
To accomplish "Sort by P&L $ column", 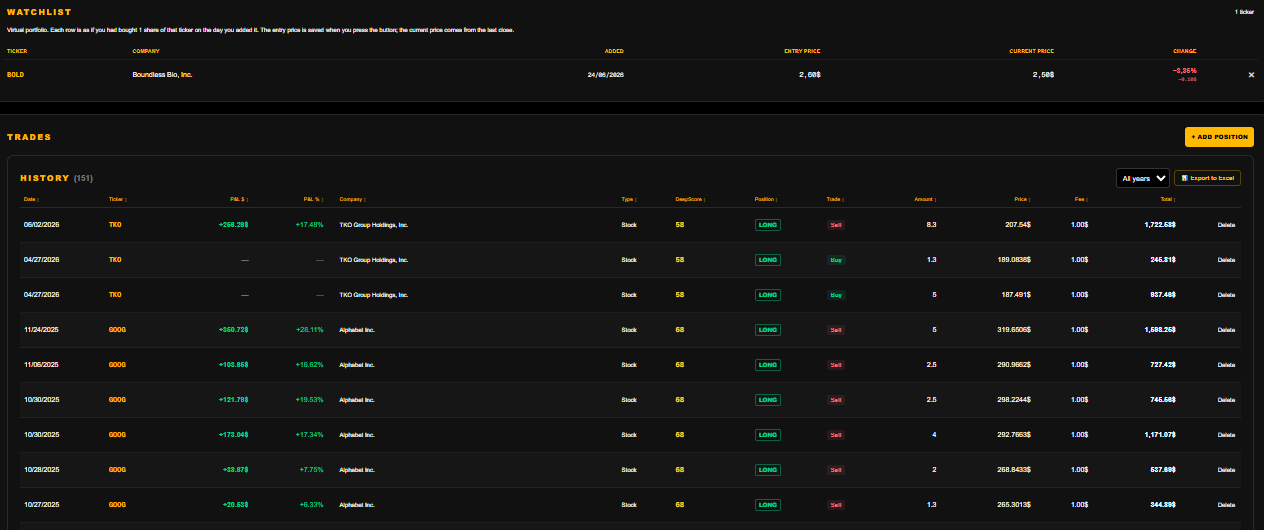I will tap(238, 199).
